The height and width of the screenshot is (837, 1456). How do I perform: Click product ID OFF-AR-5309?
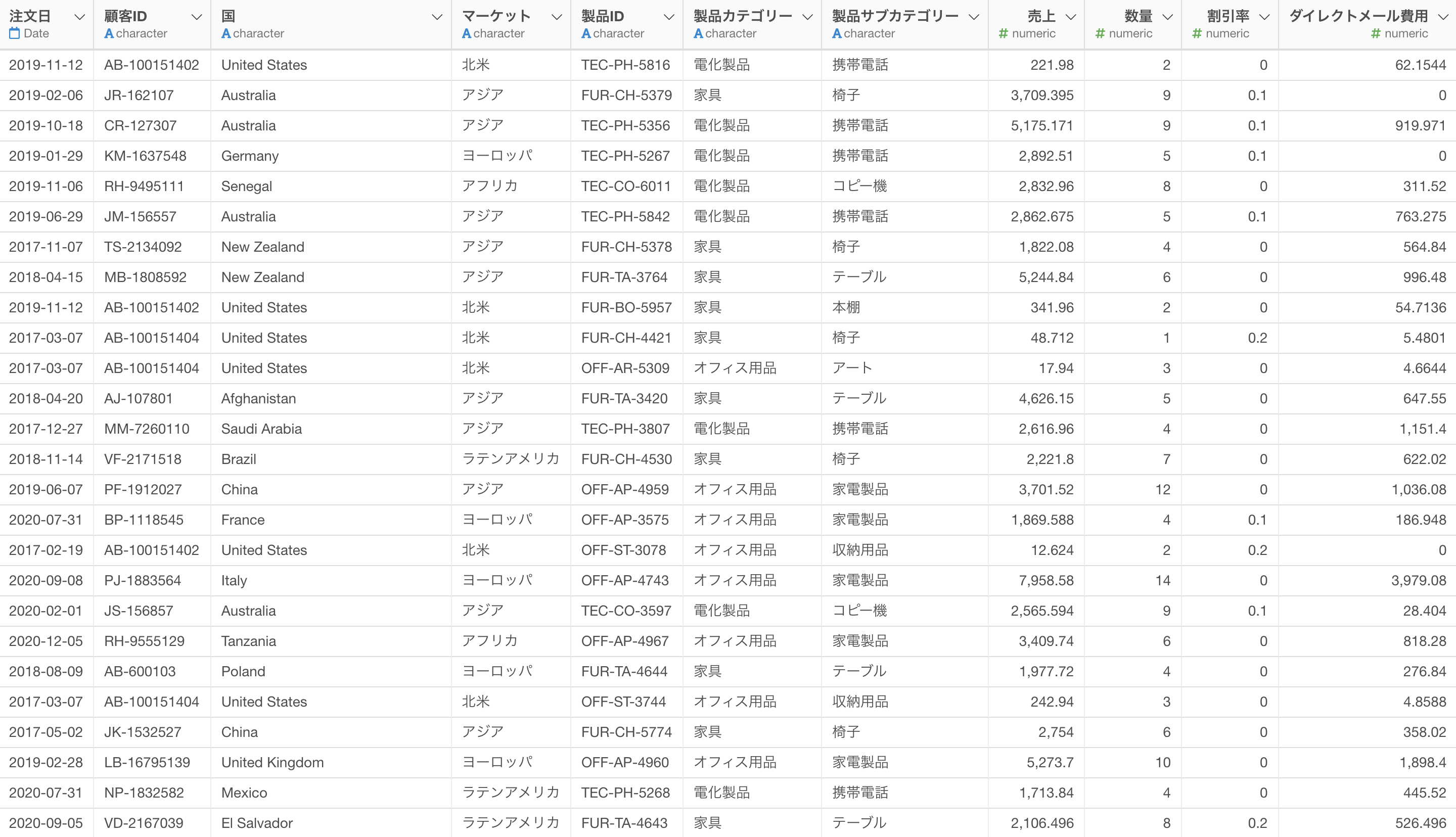coord(625,368)
